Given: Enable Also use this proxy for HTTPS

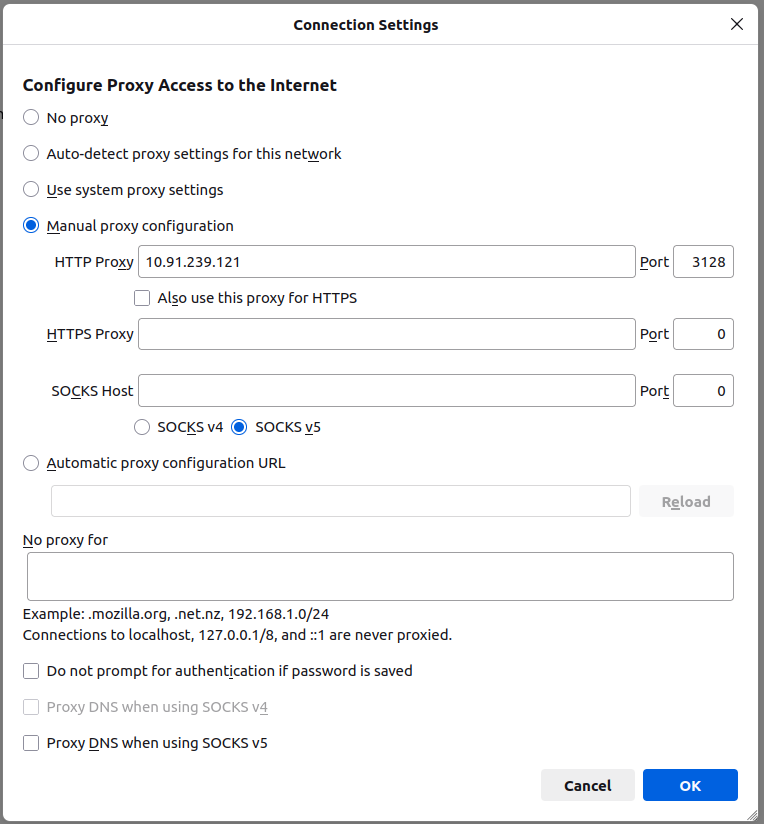Looking at the screenshot, I should tap(142, 298).
